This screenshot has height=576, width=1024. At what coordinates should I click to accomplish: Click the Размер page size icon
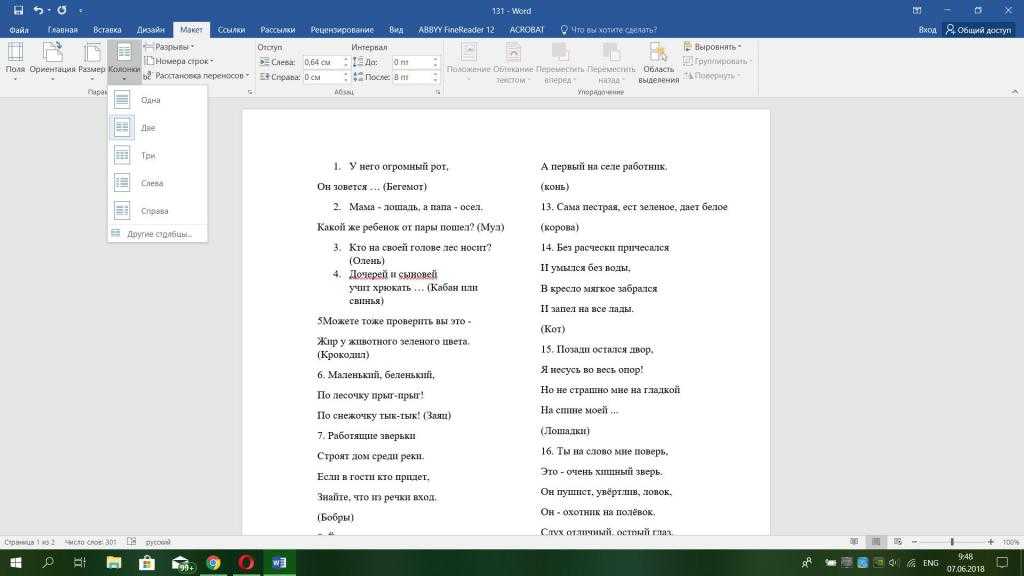click(x=91, y=60)
